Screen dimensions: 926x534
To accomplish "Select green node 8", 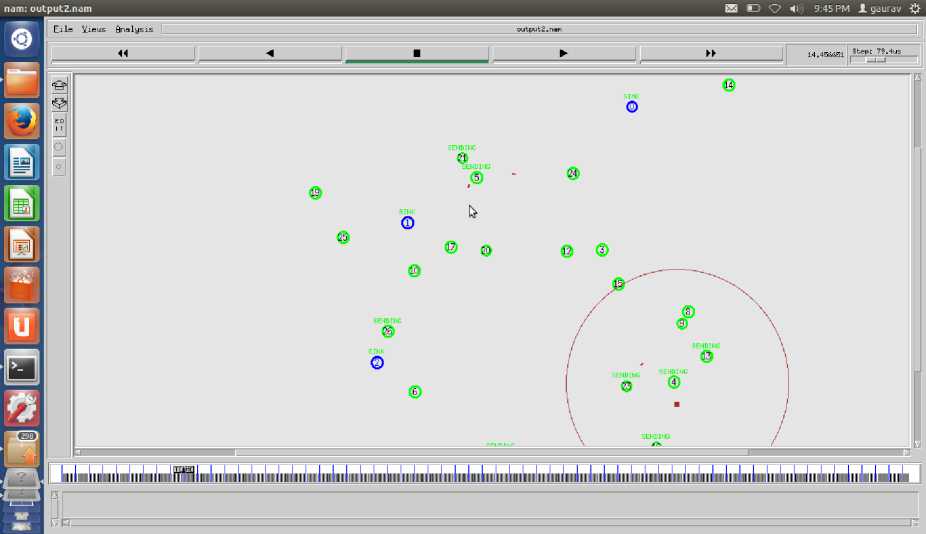I will (x=688, y=311).
